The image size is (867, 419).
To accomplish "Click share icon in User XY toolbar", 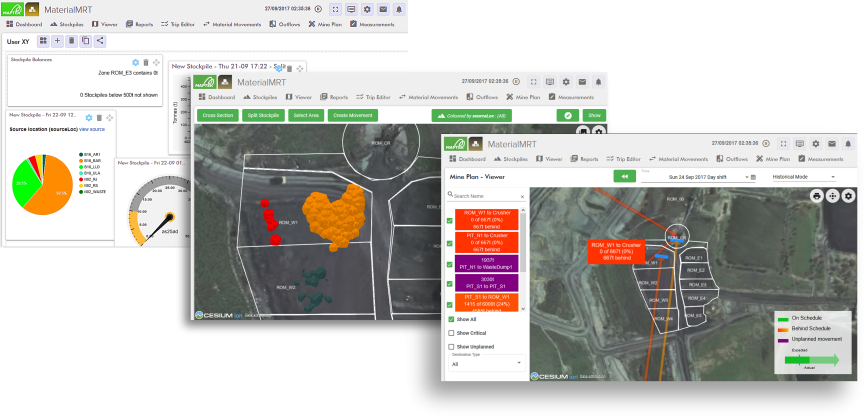I will tap(100, 41).
